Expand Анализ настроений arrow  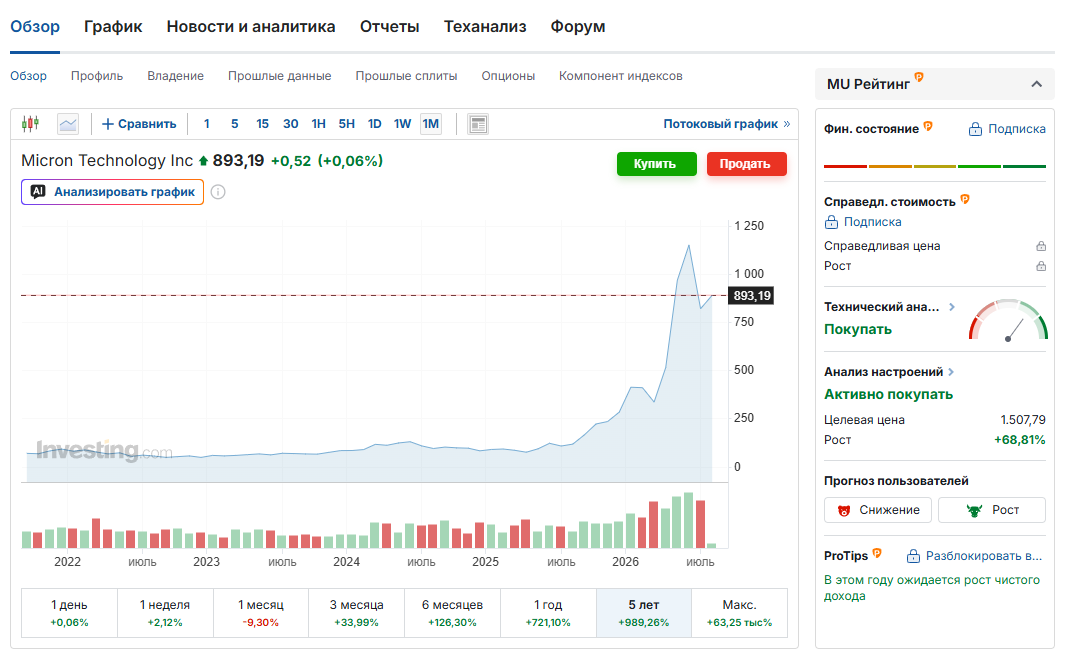pos(952,372)
